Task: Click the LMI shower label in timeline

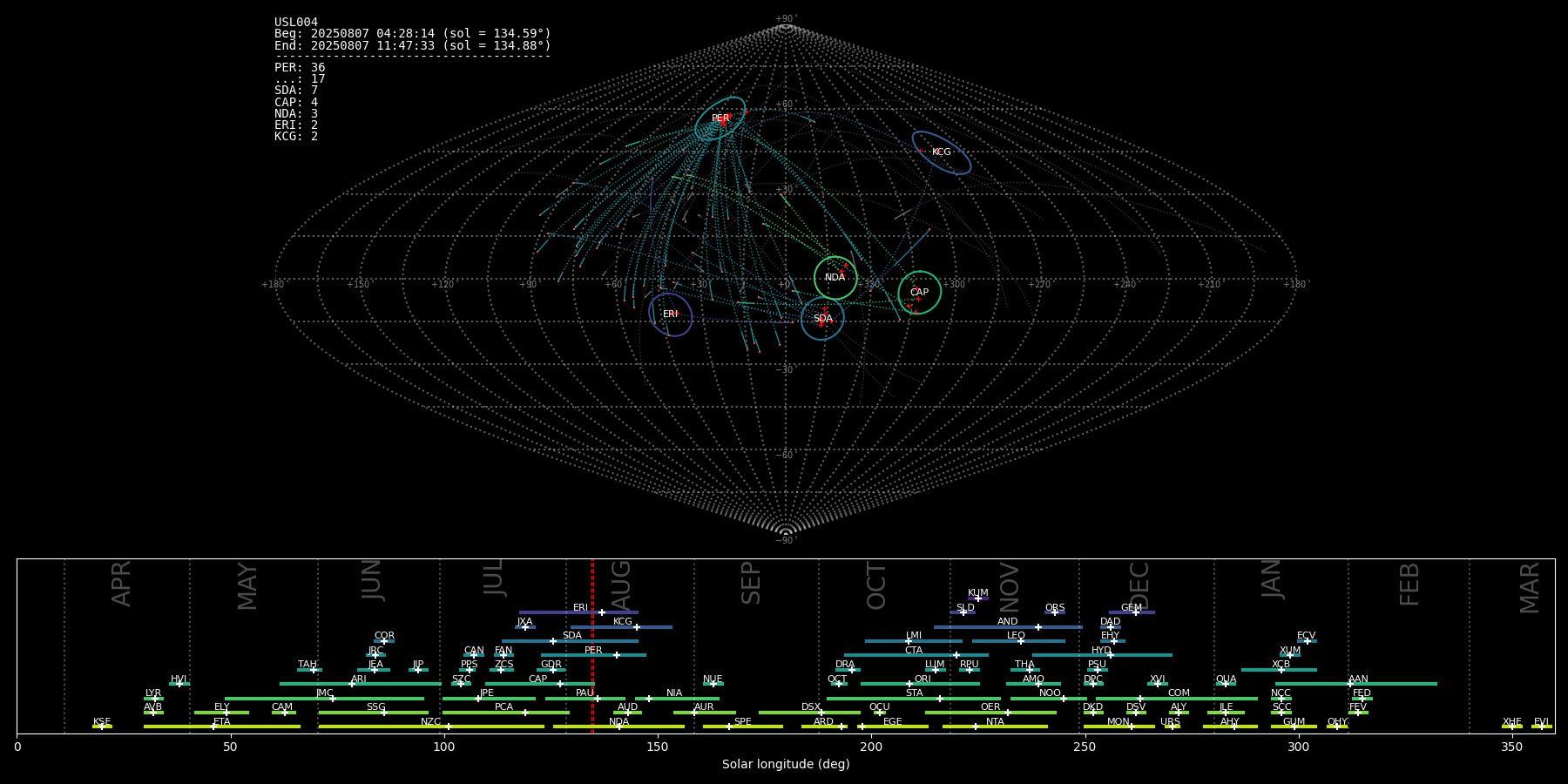Action: pos(914,636)
